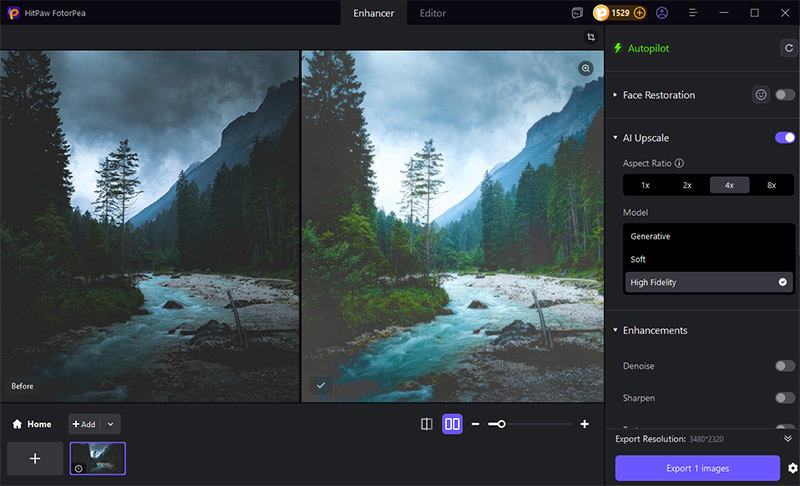Screen dimensions: 800x486
Task: Select the 4x upscale ratio
Action: (730, 185)
